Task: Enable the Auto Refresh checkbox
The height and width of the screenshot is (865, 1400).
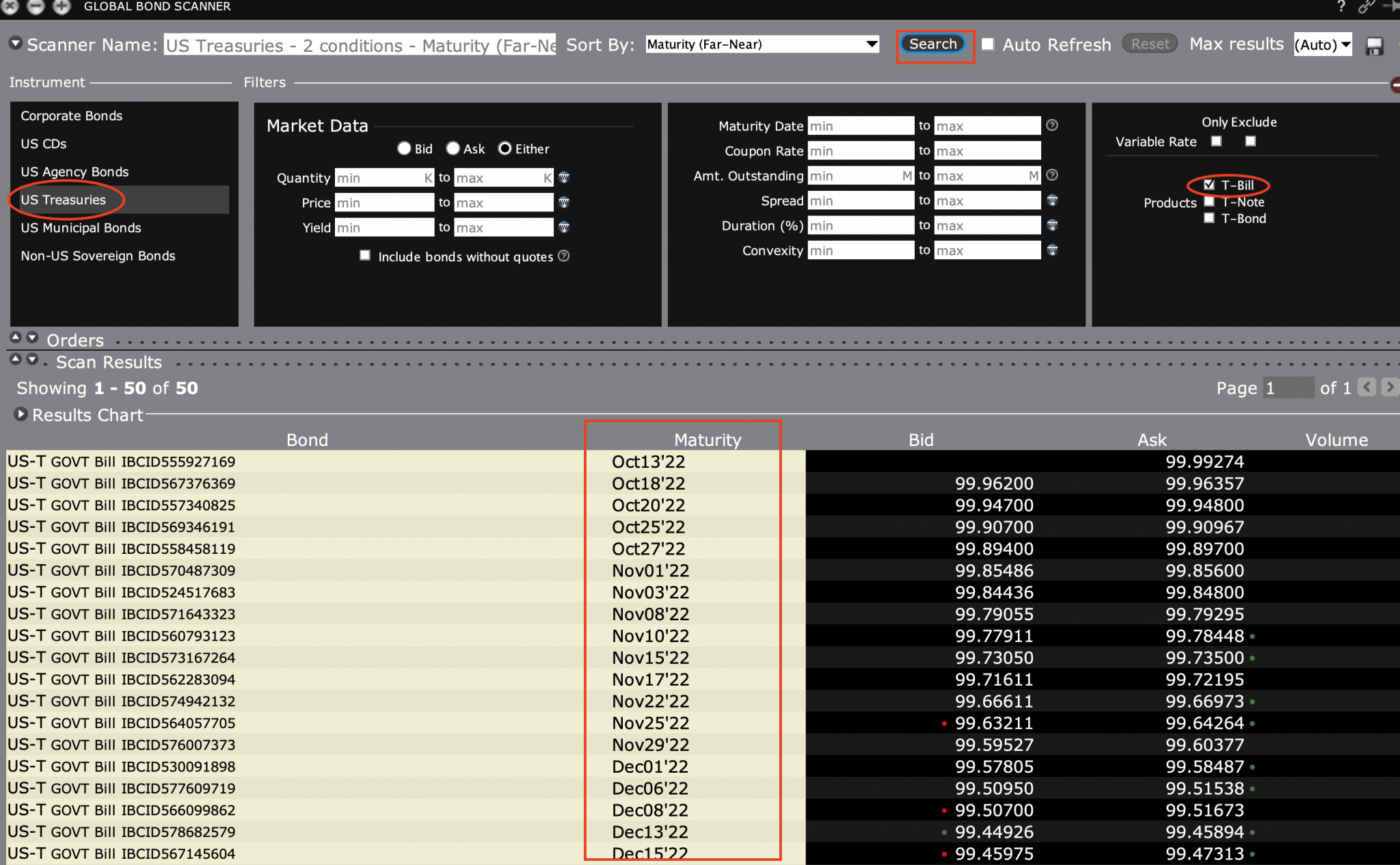Action: (x=988, y=44)
